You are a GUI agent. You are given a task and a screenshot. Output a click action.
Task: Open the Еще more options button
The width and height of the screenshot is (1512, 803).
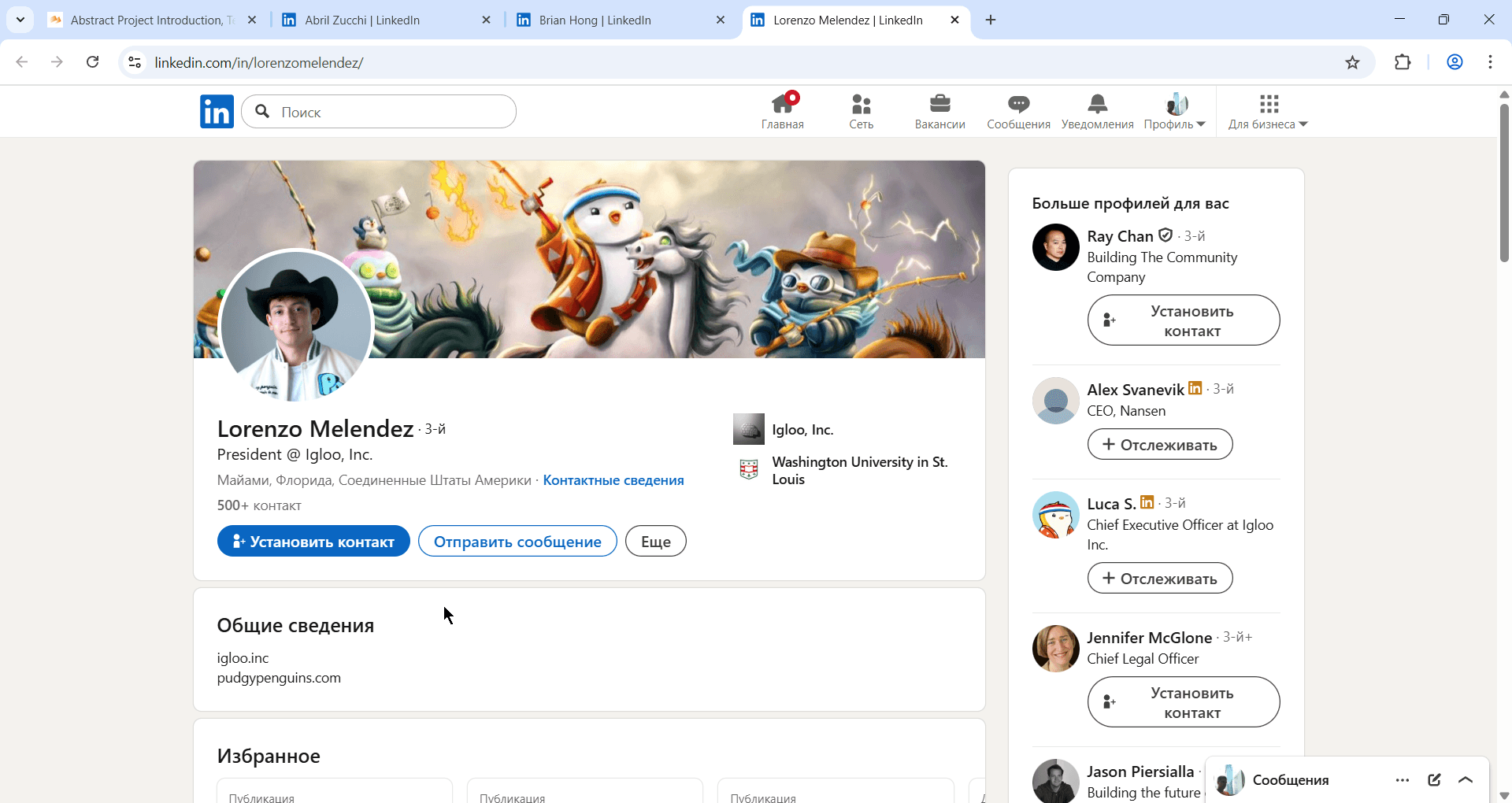tap(656, 541)
